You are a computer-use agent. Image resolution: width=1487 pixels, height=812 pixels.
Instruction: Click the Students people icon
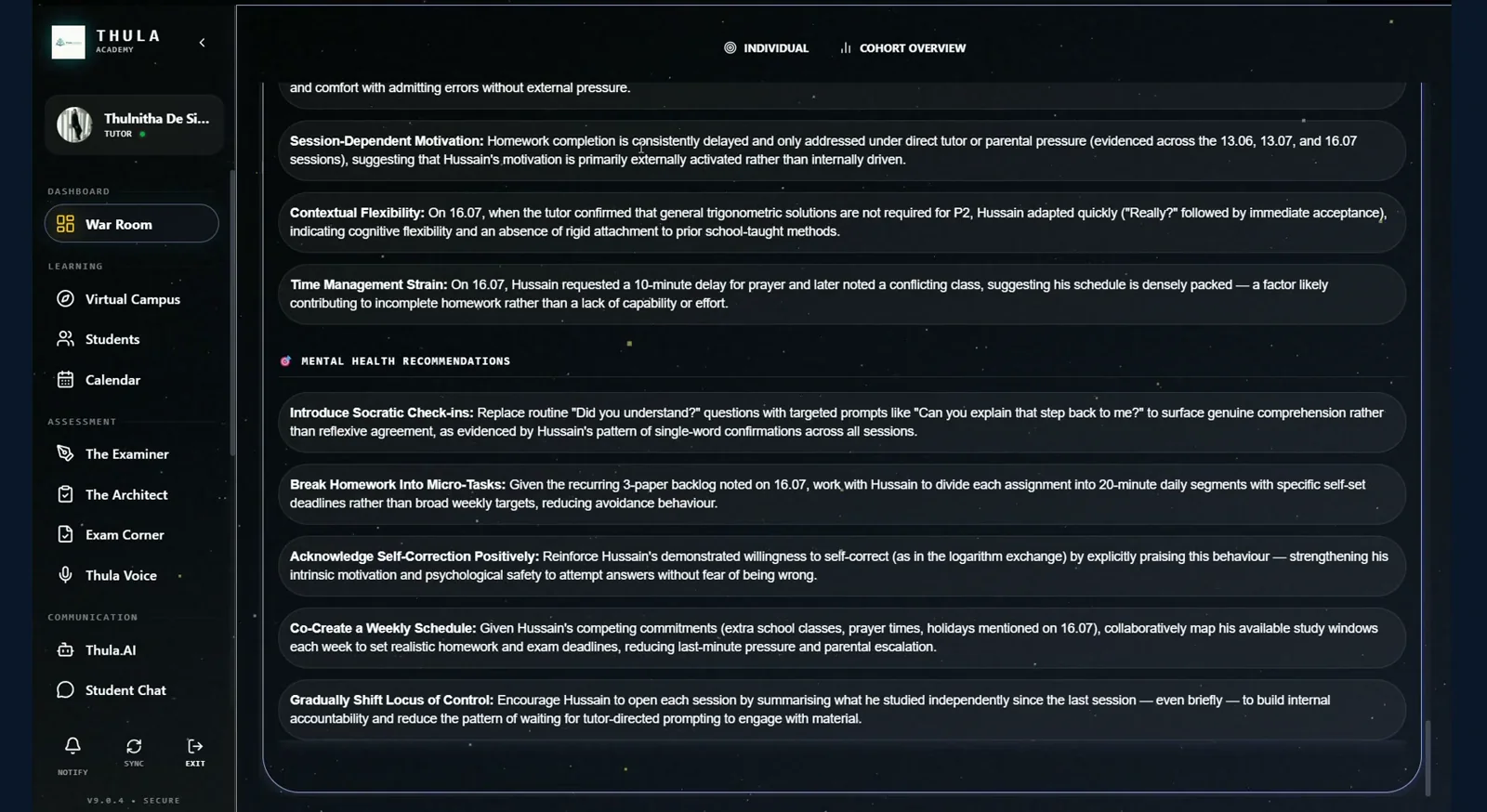pos(65,339)
